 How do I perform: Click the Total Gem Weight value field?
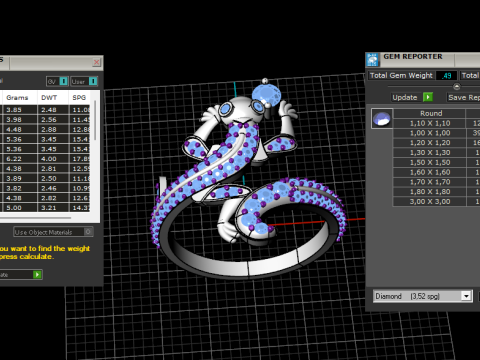[446, 76]
